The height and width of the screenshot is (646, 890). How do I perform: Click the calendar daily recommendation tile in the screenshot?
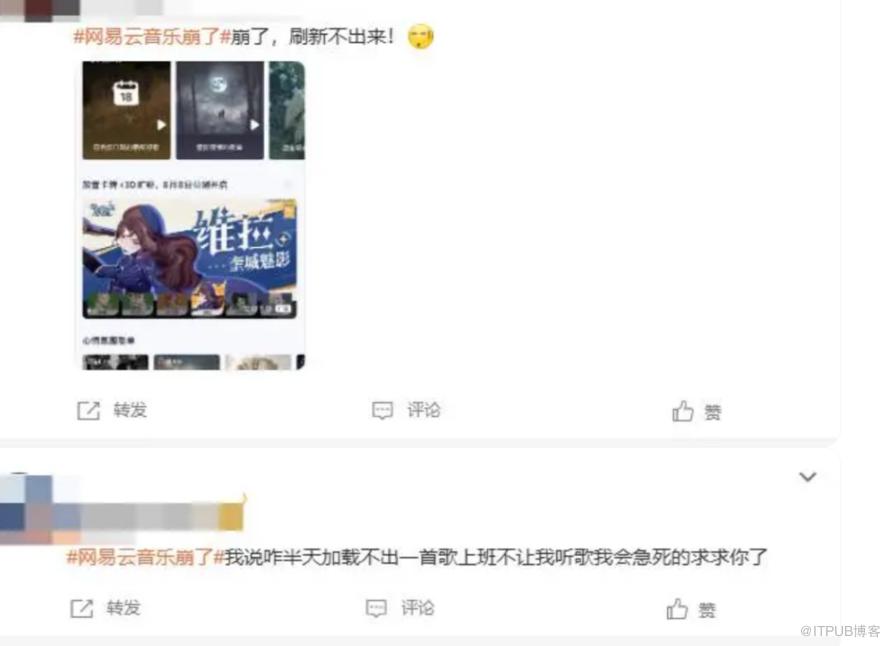point(126,110)
